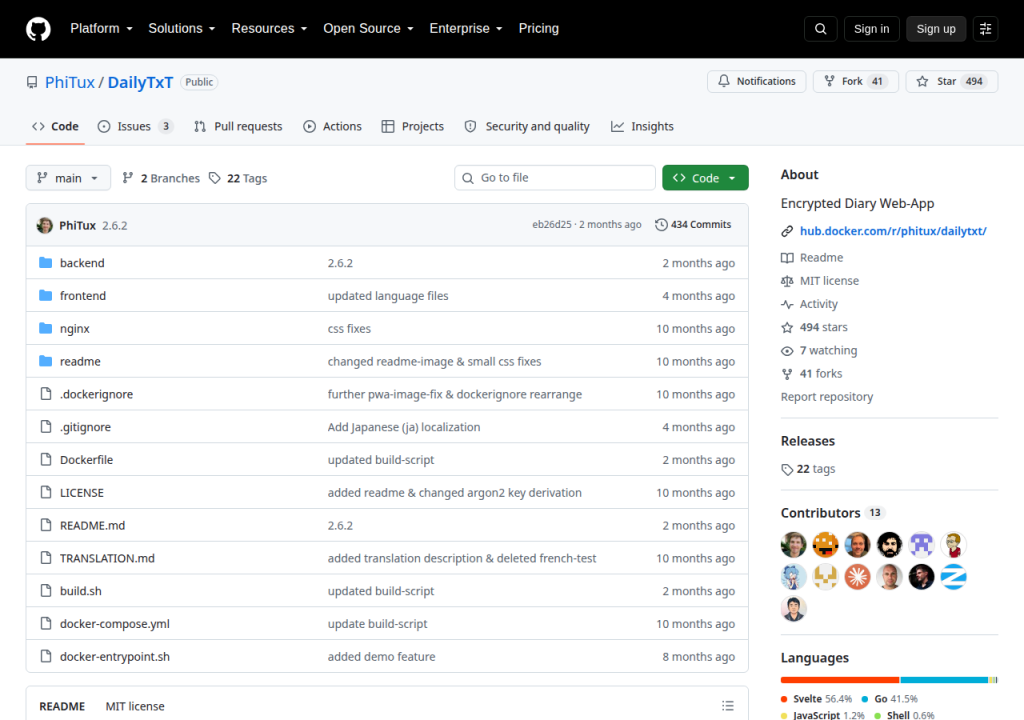Open the first contributor avatar
Screen dimensions: 1024x720
(793, 544)
